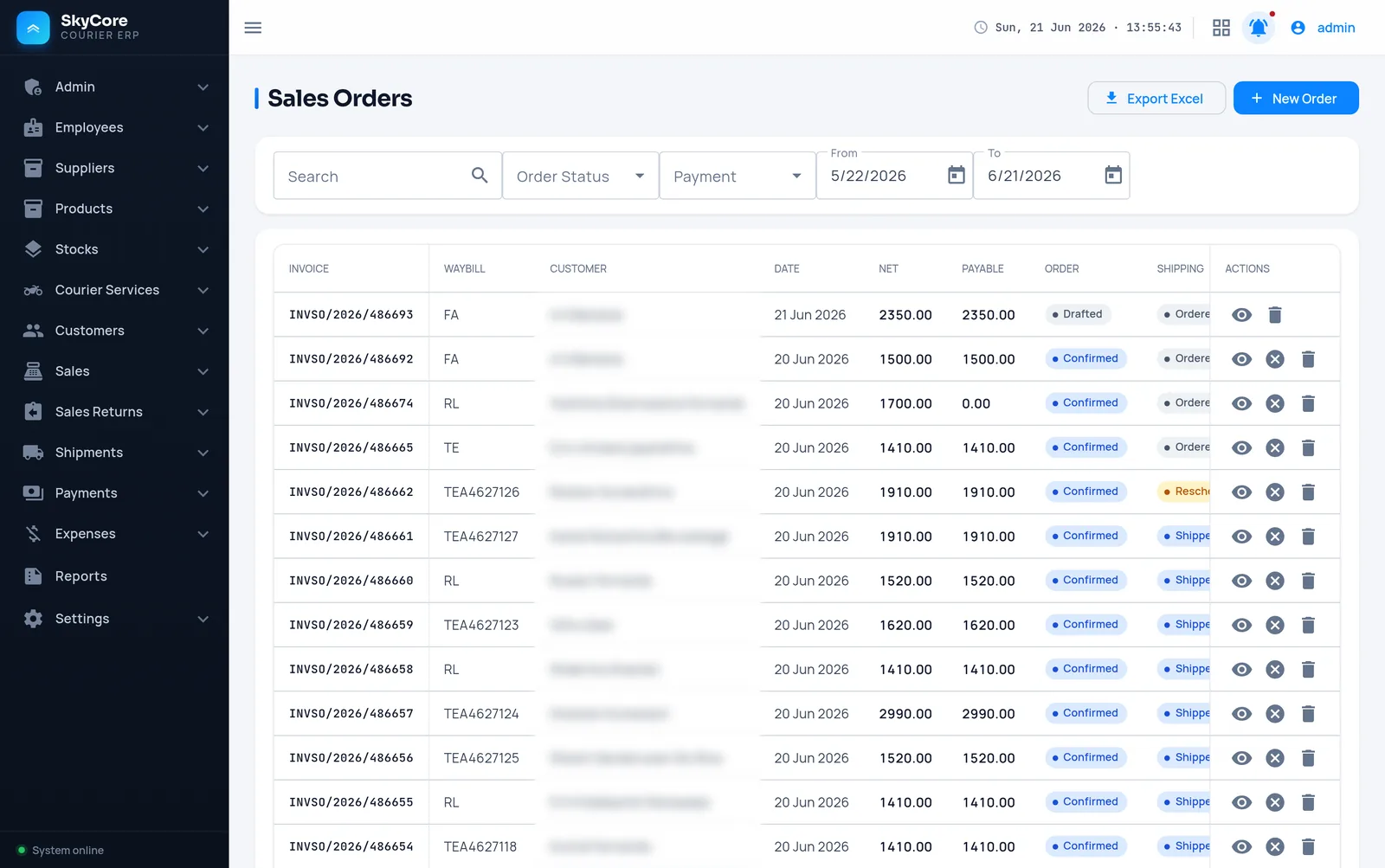
Task: Expand the Employees sidebar chevron
Action: pyautogui.click(x=203, y=127)
